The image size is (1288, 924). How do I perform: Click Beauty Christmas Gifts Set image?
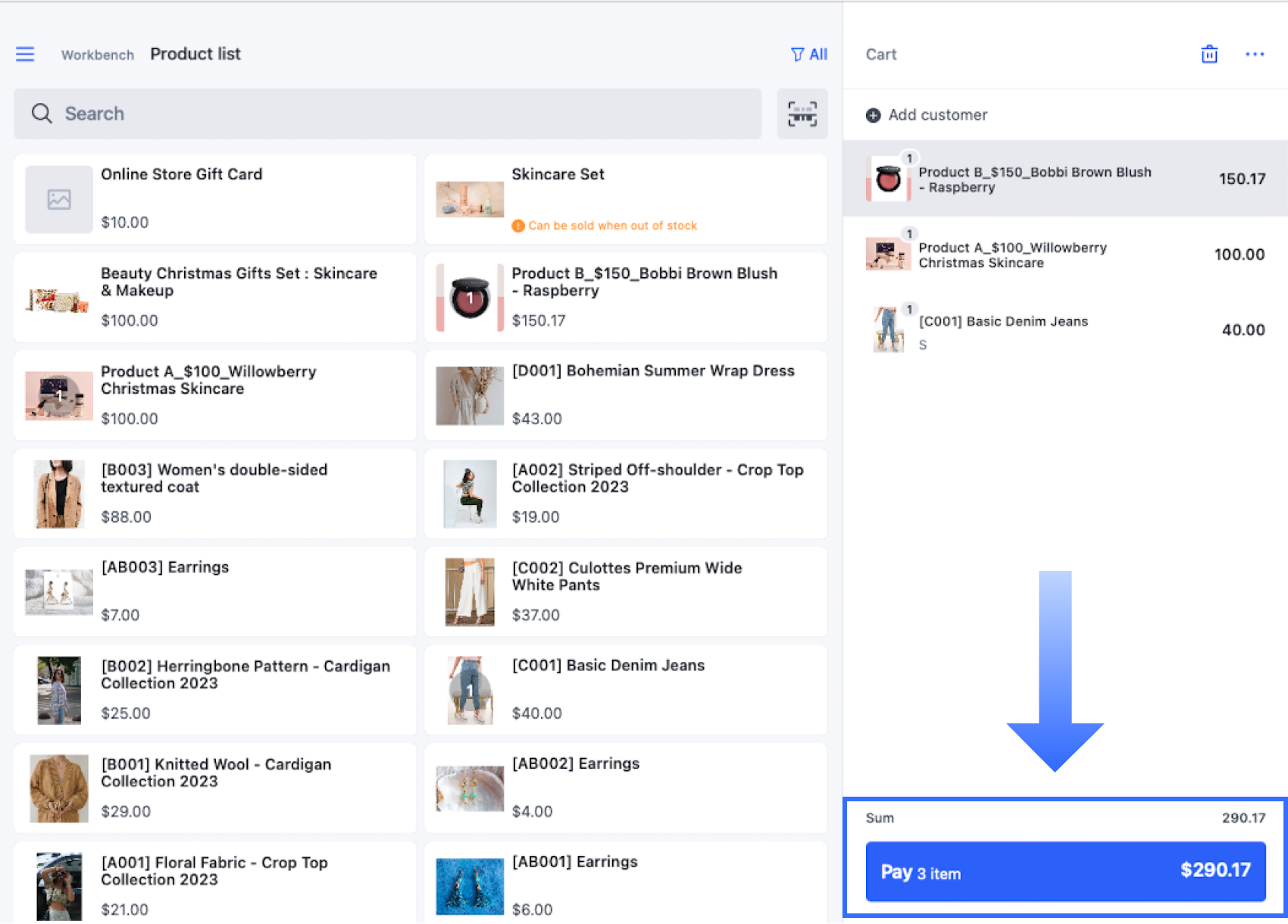(59, 301)
